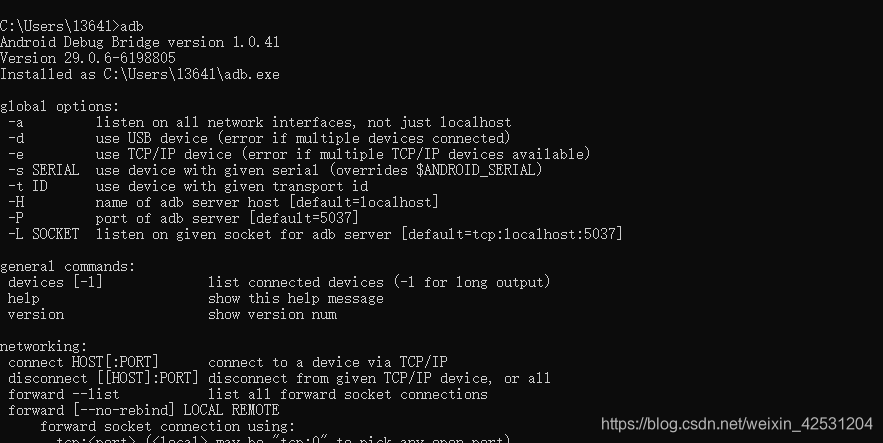This screenshot has height=443, width=883.
Task: Click the -e TCP/IP device option line
Action: [299, 154]
